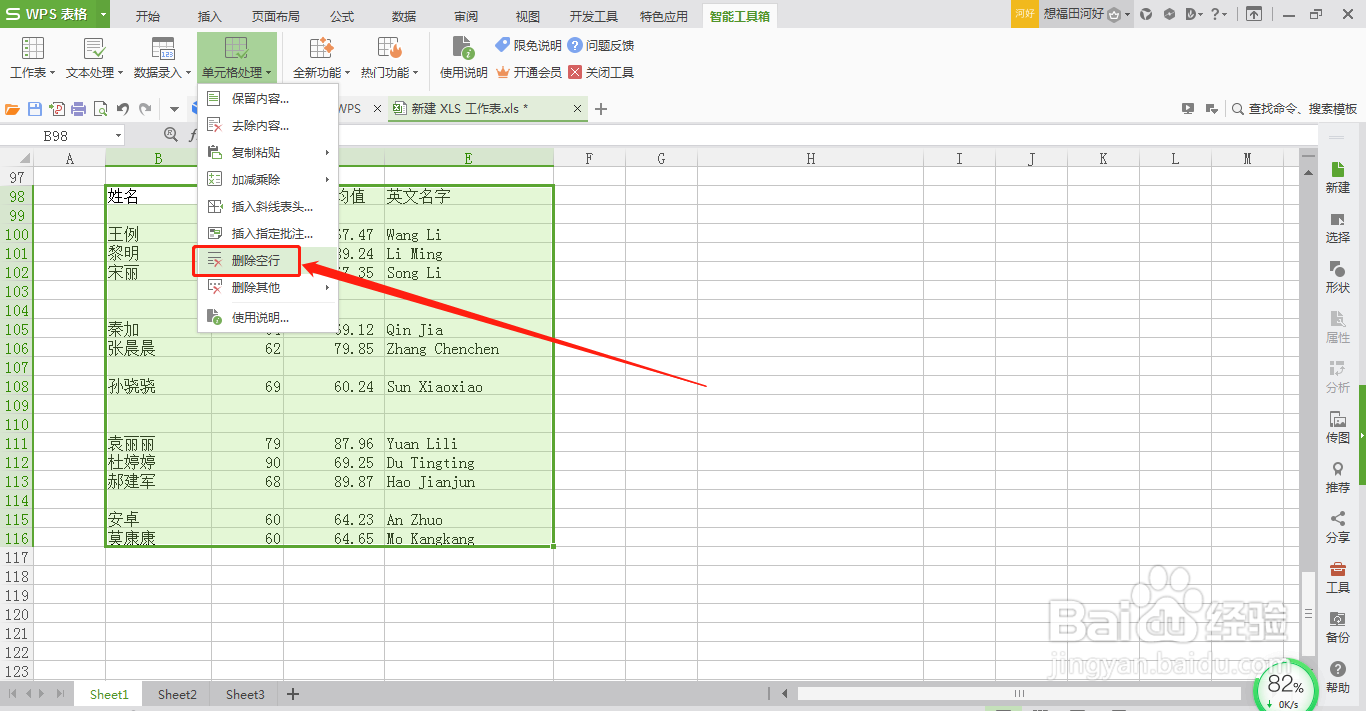Click the 形状 icon in right sidebar

pyautogui.click(x=1338, y=278)
